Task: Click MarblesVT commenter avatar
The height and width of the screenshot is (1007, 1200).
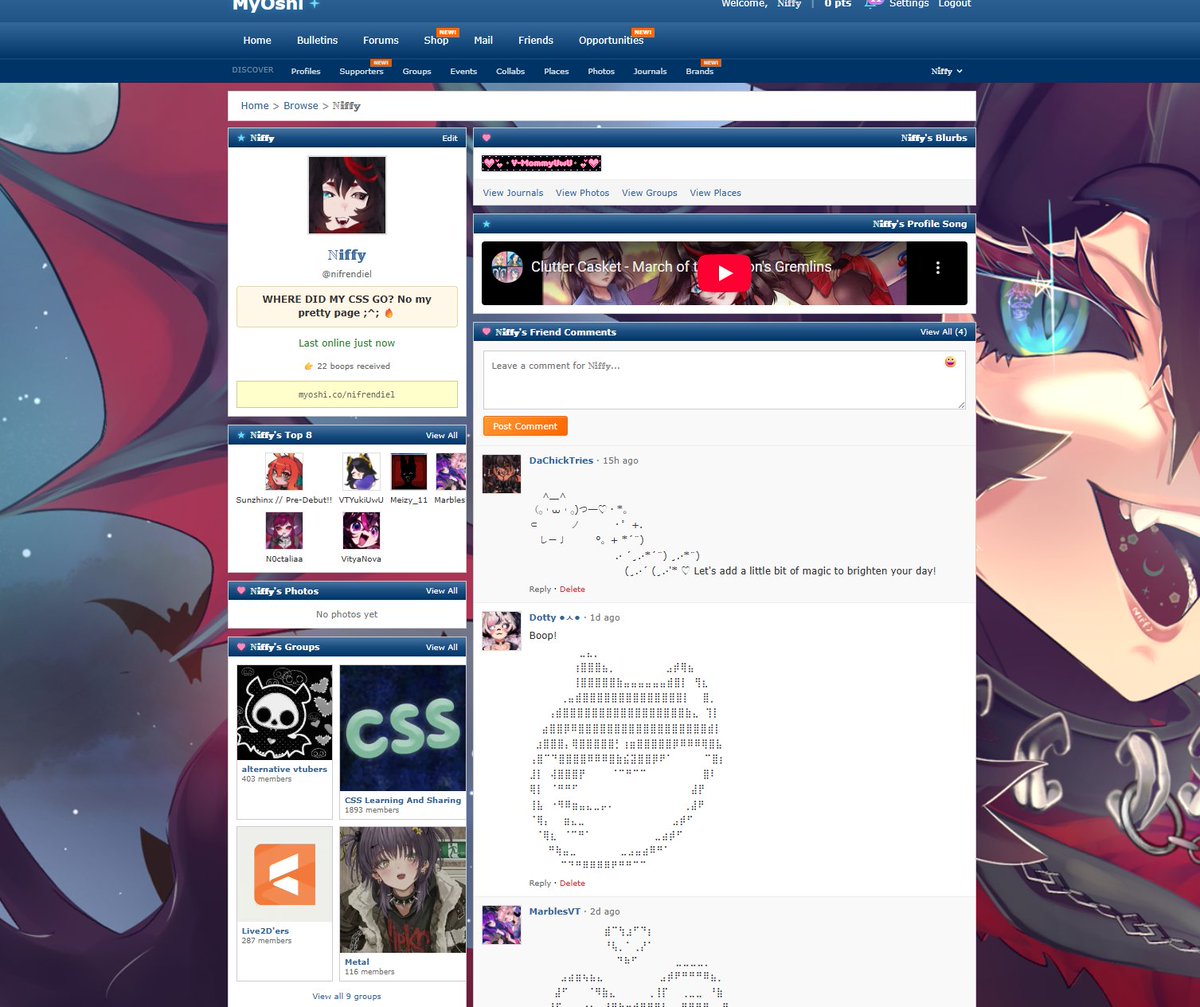Action: (x=502, y=925)
